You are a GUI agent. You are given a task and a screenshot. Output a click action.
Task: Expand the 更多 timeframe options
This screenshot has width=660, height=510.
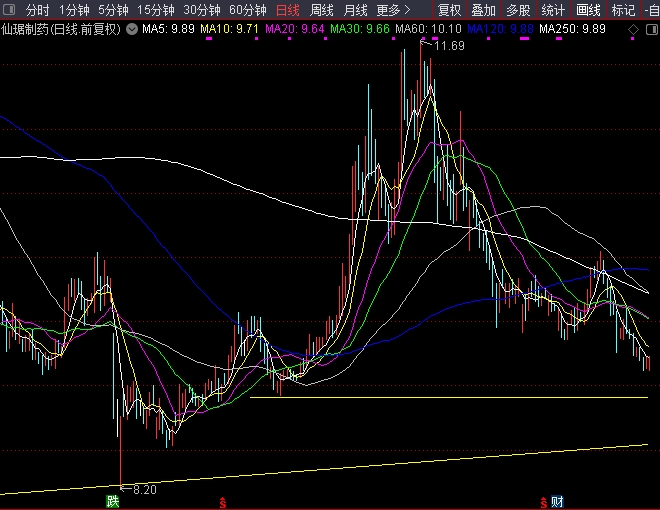(x=393, y=10)
